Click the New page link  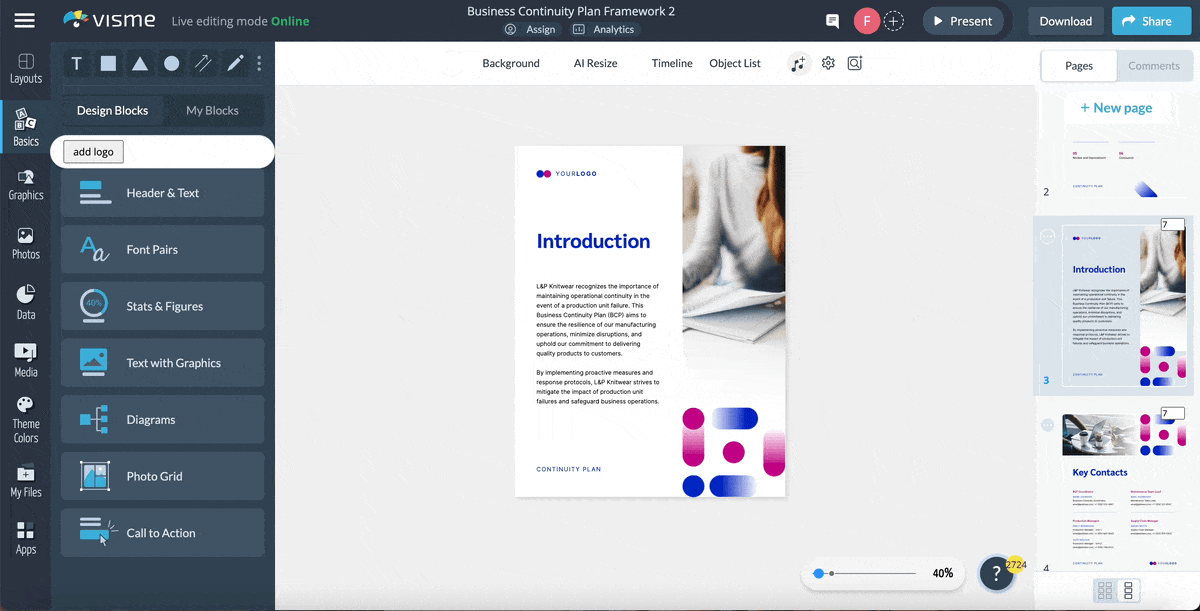pos(1115,107)
